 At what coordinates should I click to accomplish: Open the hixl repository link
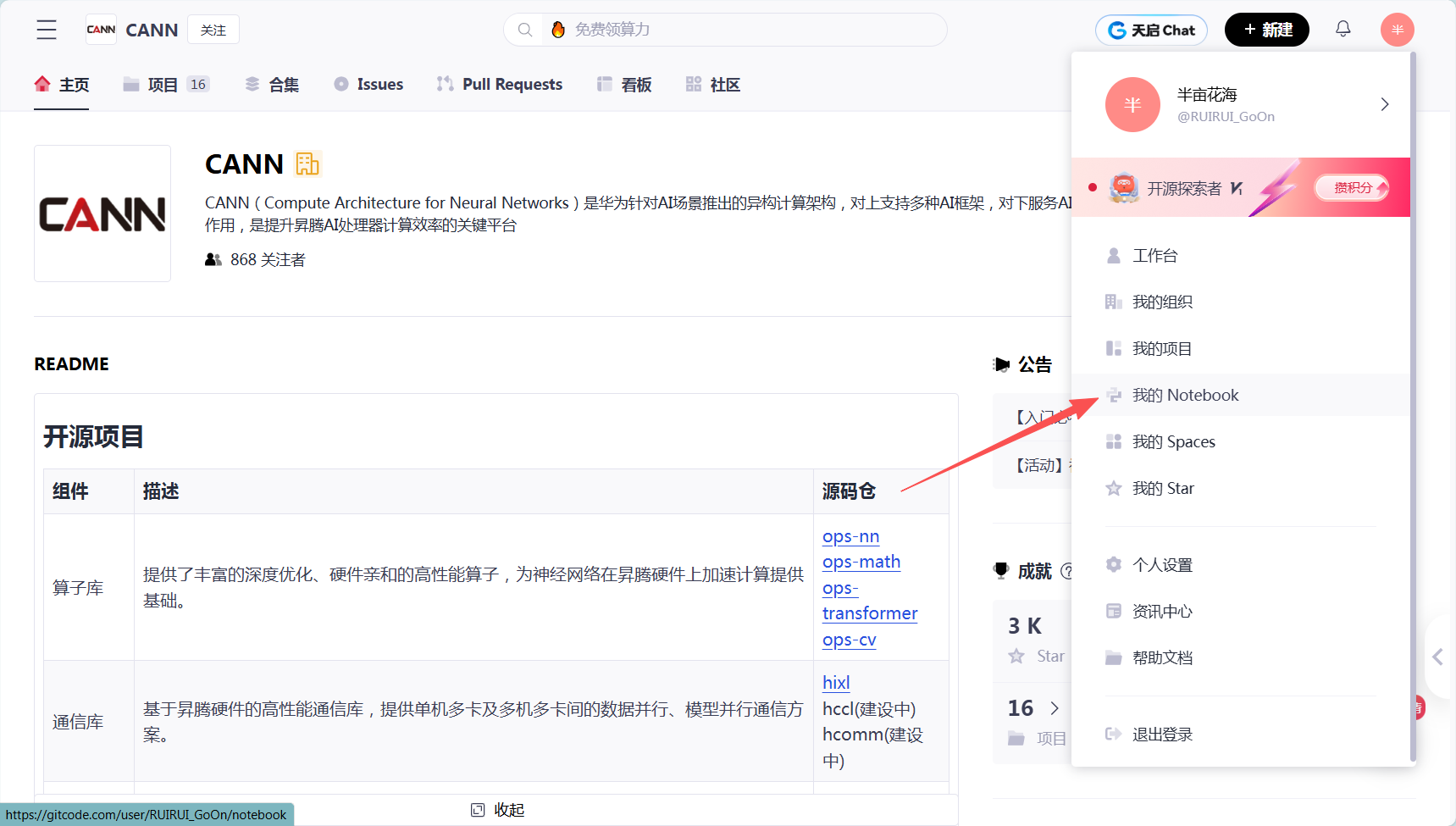click(x=836, y=682)
